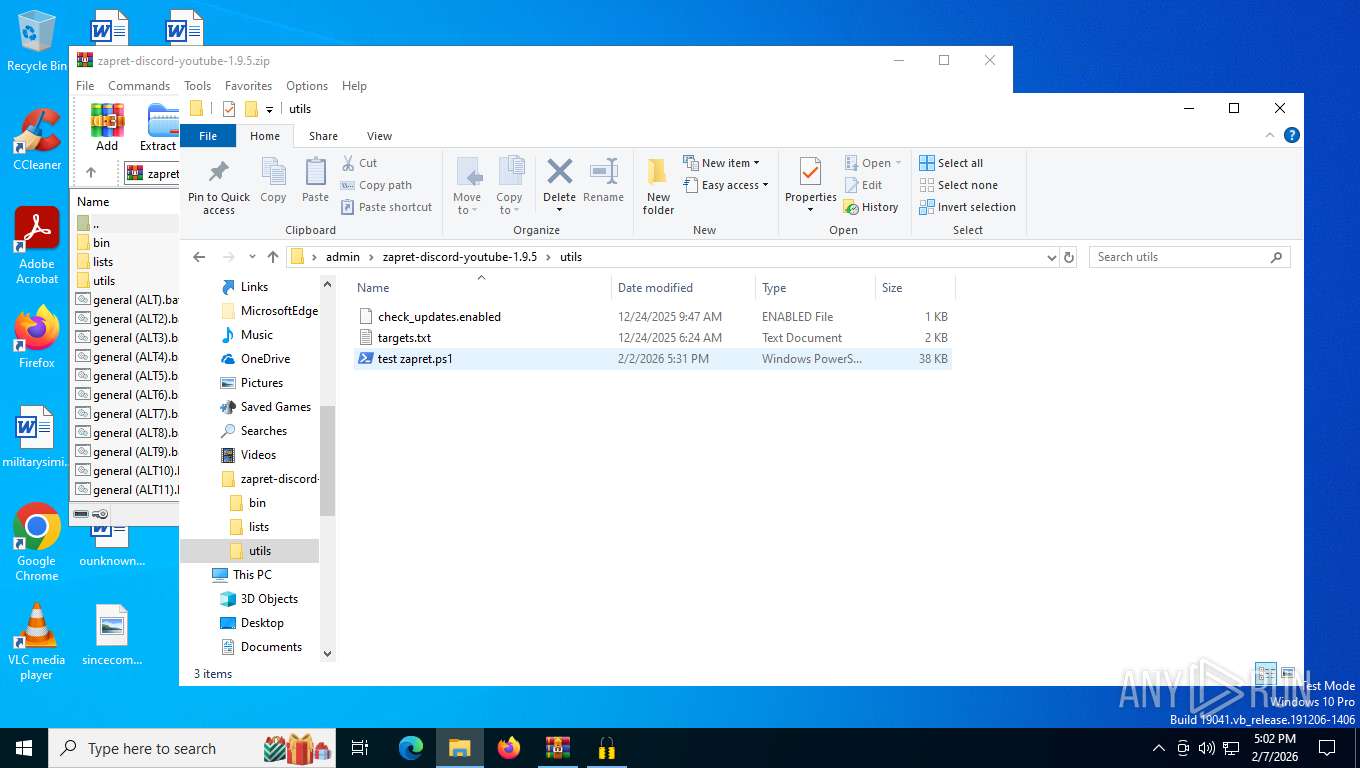
Task: Select the targets.txt file
Action: [x=652, y=337]
